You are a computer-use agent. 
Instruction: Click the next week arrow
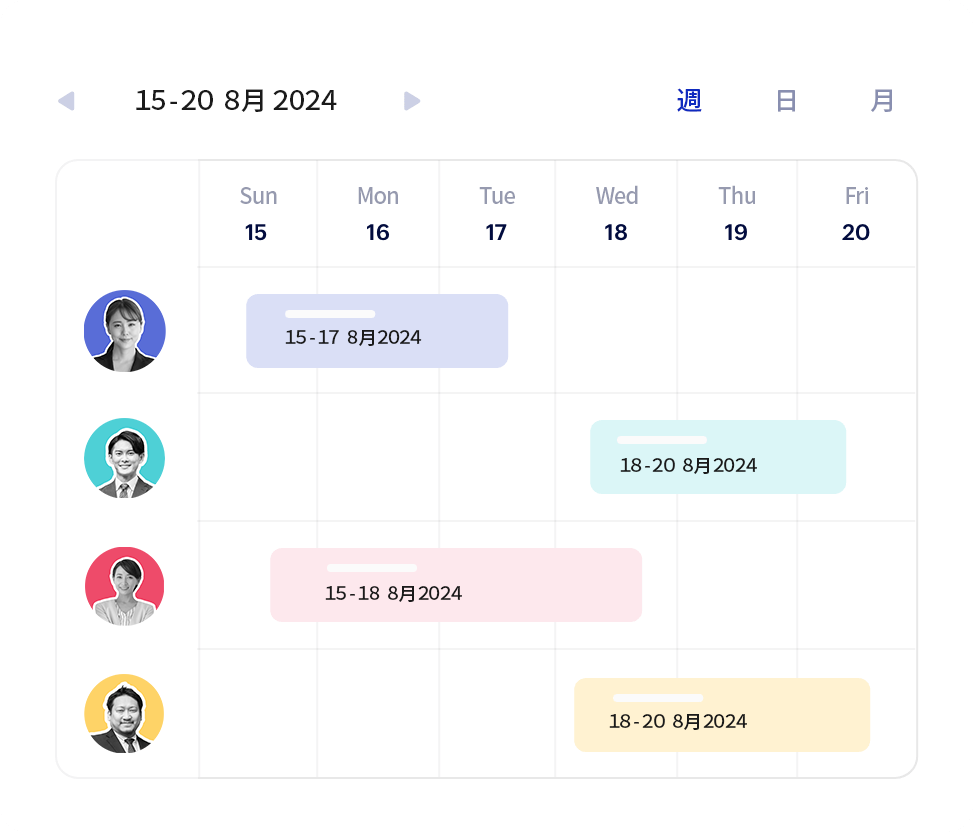[412, 101]
